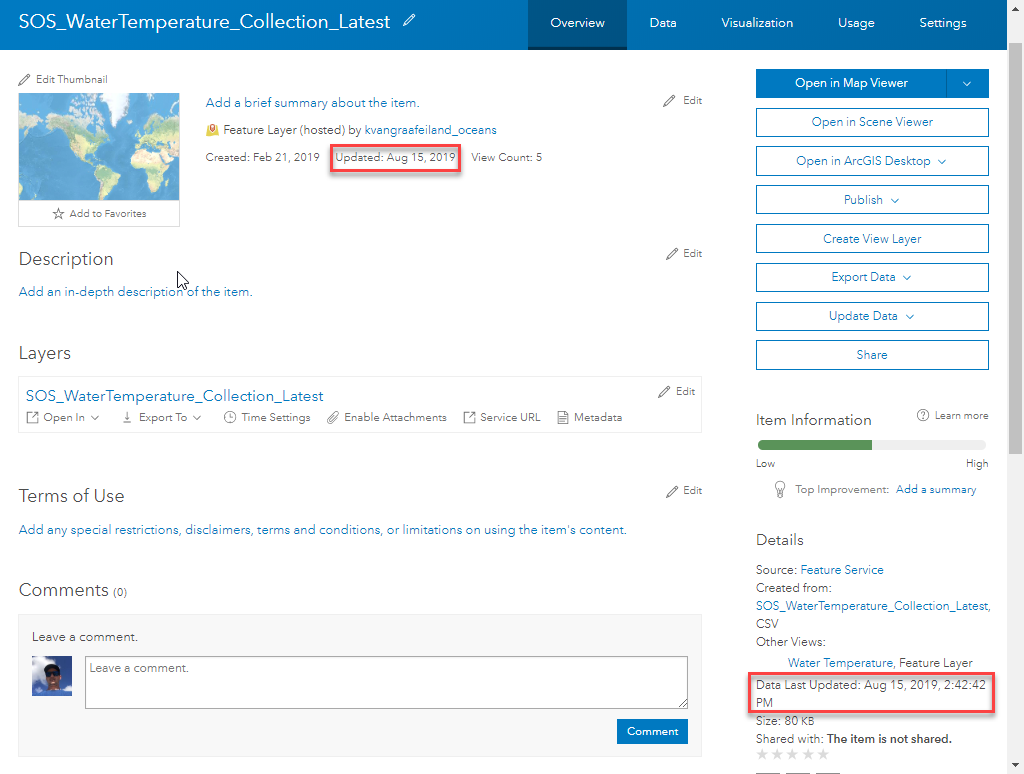Screen dimensions: 1024x774
Task: Expand the layer's Open In chevron
Action: tap(95, 418)
